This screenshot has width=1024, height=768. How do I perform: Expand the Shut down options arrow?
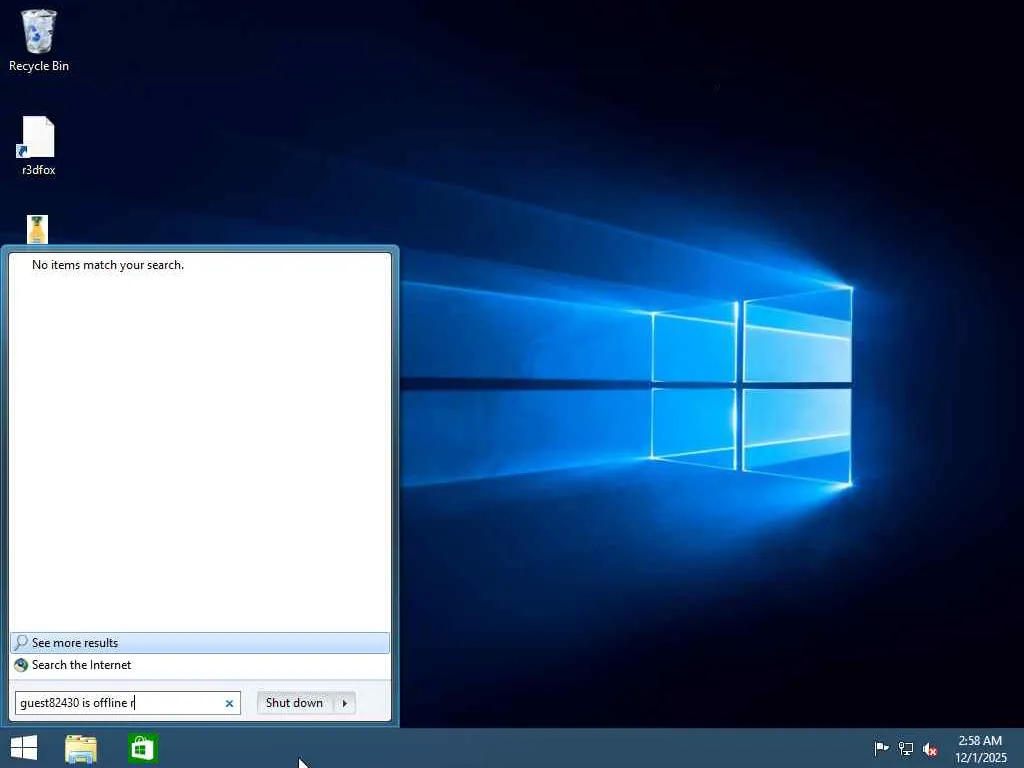click(x=345, y=703)
